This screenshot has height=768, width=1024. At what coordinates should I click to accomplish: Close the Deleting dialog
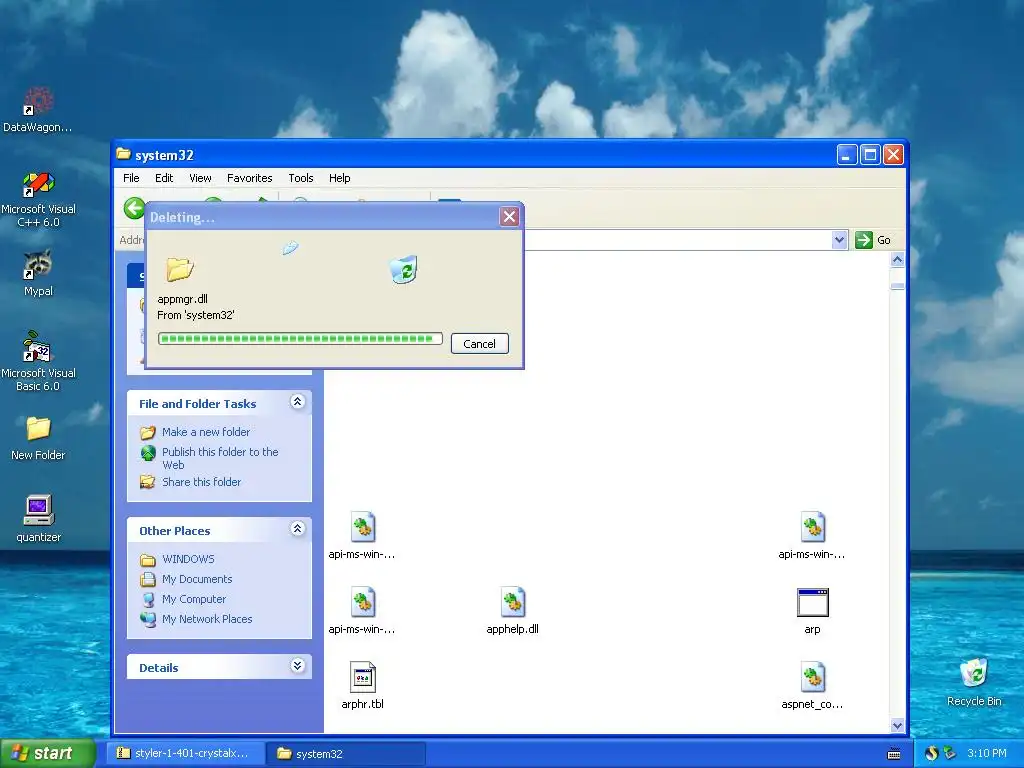pos(509,217)
